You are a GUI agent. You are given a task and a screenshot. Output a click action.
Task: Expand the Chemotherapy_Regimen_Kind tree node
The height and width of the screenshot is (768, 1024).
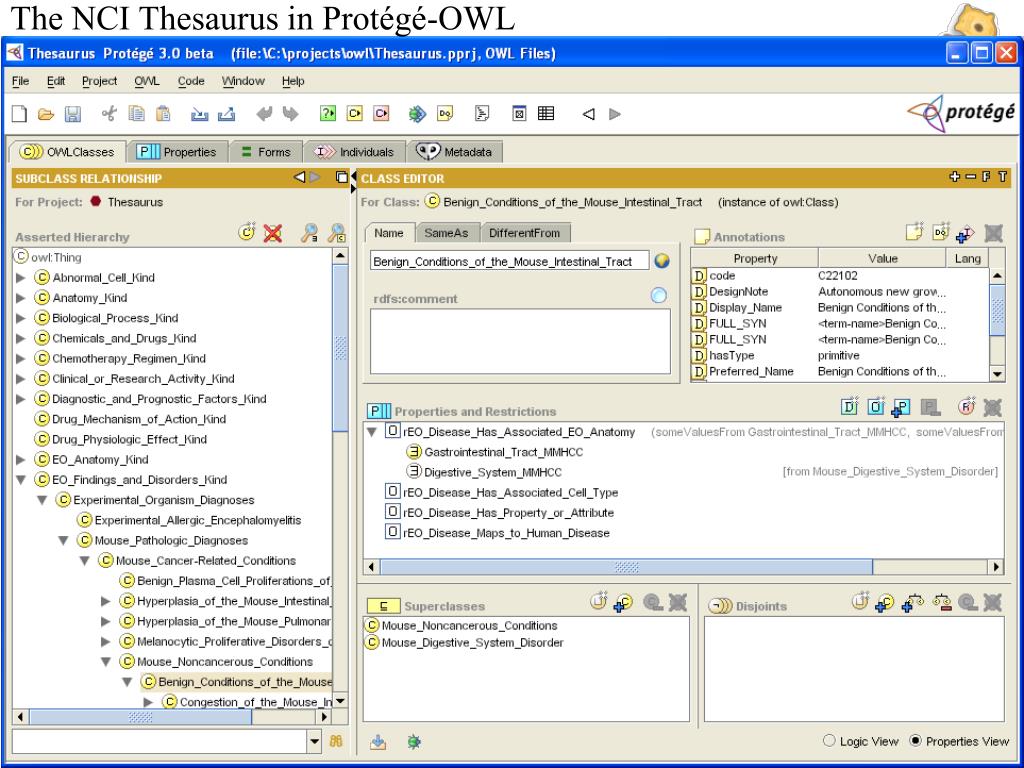[21, 359]
